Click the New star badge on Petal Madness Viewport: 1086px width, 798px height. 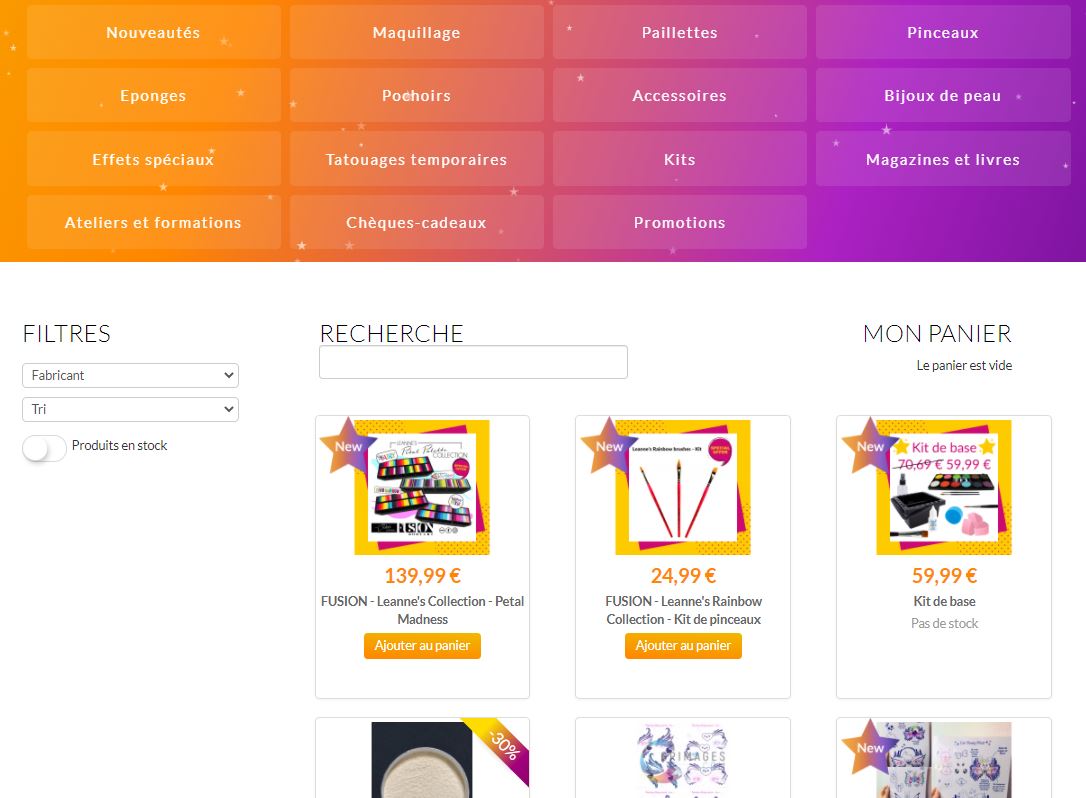(346, 445)
